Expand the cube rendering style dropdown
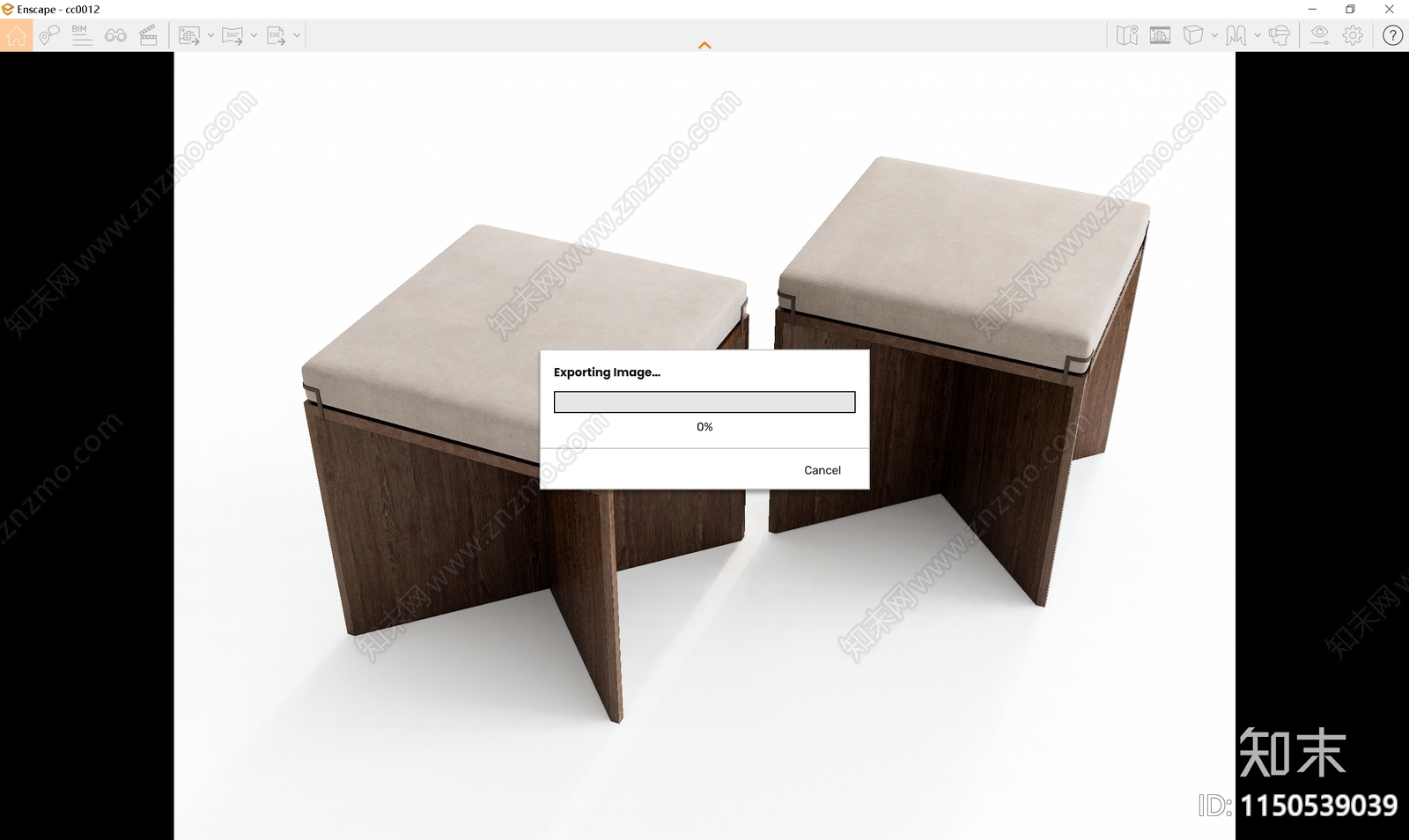The height and width of the screenshot is (840, 1409). (x=1214, y=35)
